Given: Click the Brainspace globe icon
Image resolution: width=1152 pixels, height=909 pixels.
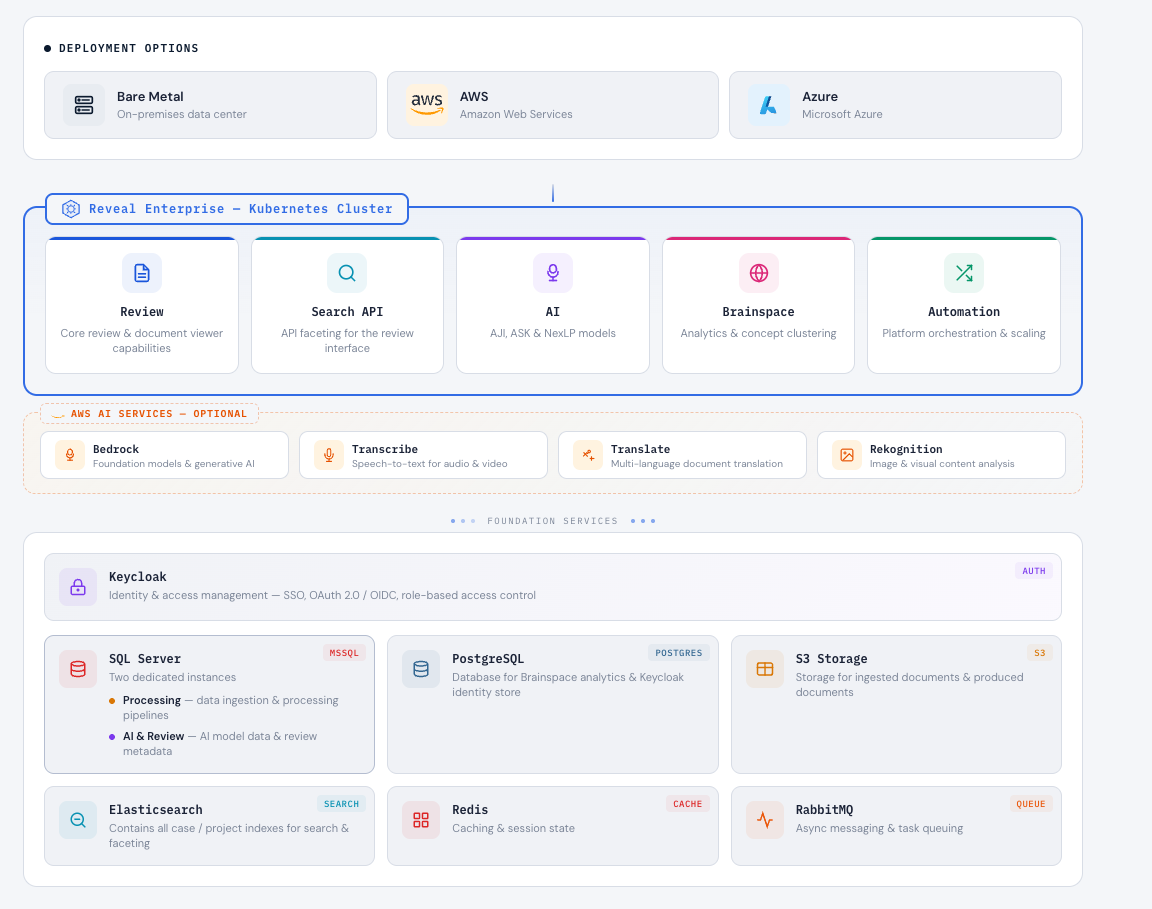Looking at the screenshot, I should [x=759, y=273].
